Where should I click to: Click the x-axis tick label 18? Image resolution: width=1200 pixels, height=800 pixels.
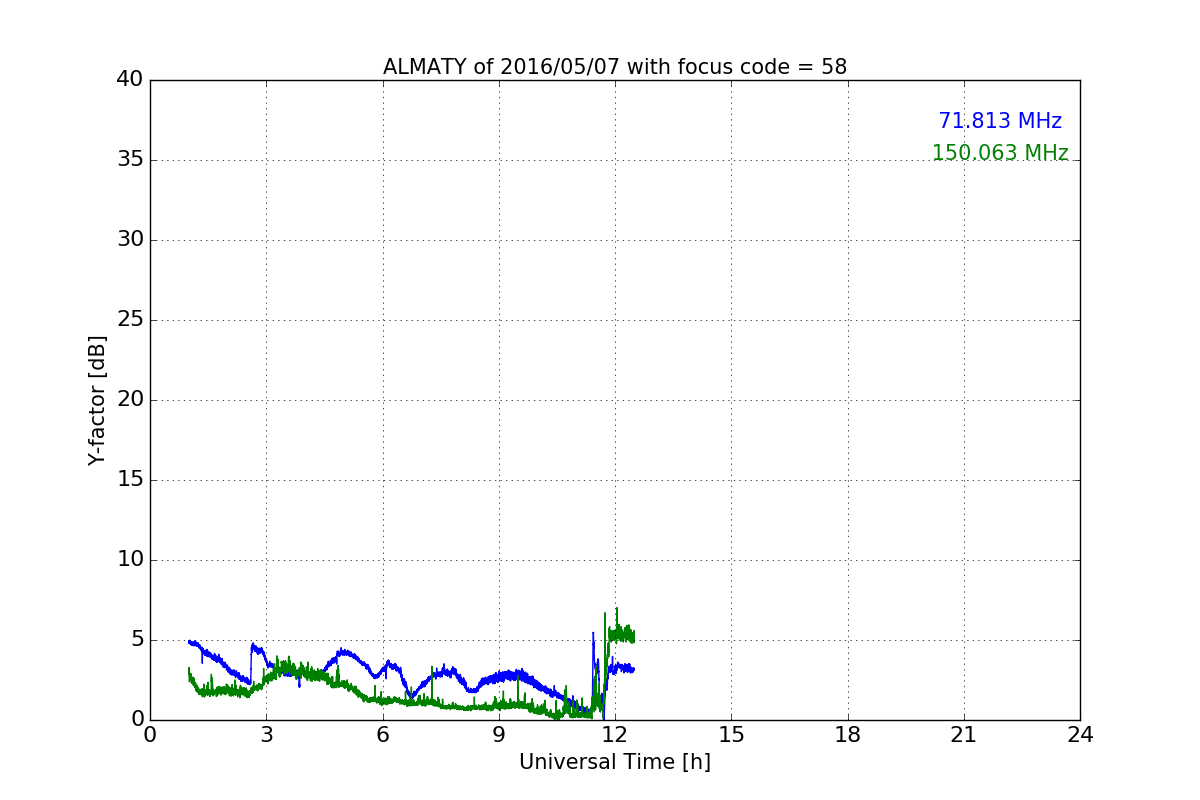[848, 735]
